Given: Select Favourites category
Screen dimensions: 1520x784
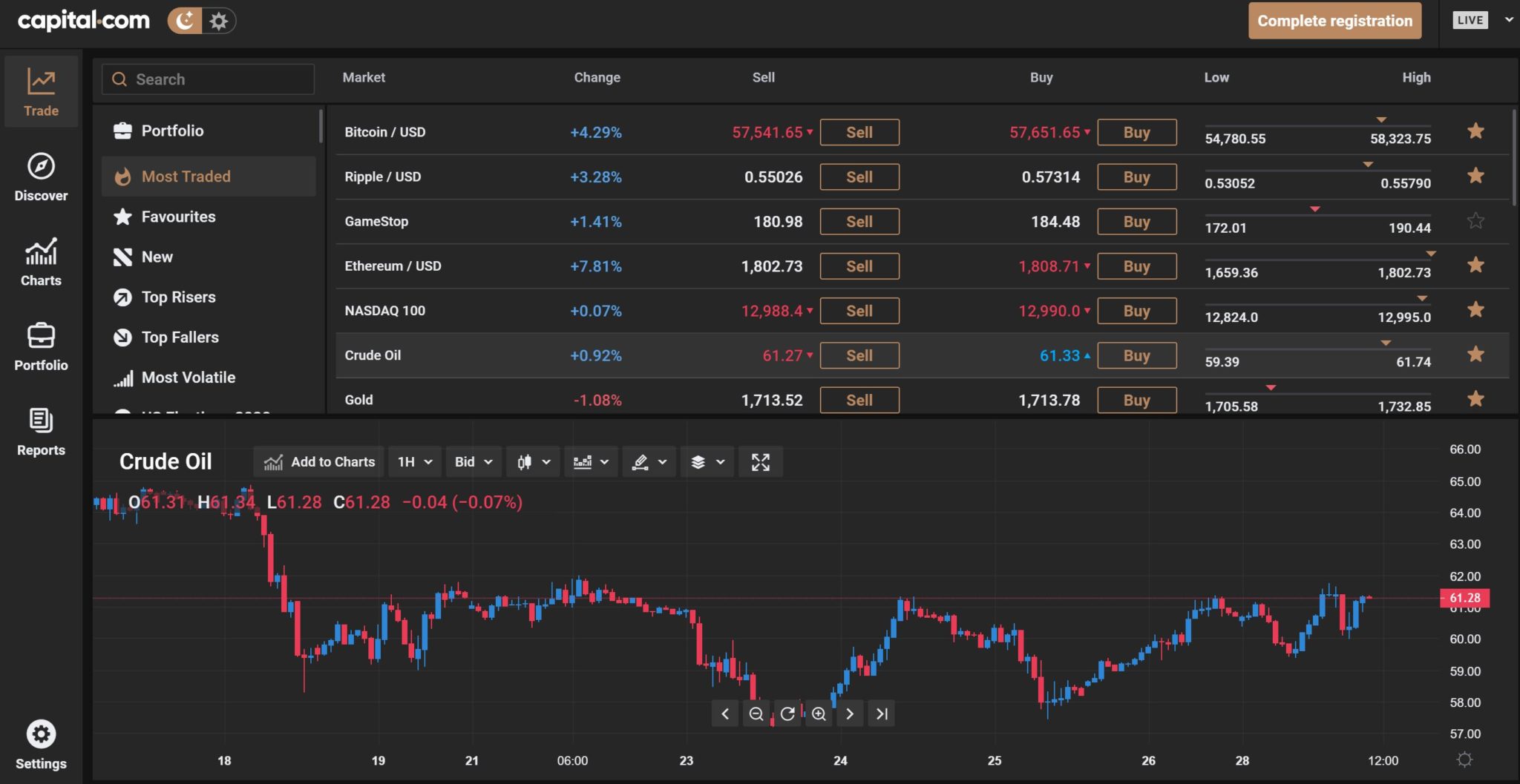Looking at the screenshot, I should [x=209, y=217].
